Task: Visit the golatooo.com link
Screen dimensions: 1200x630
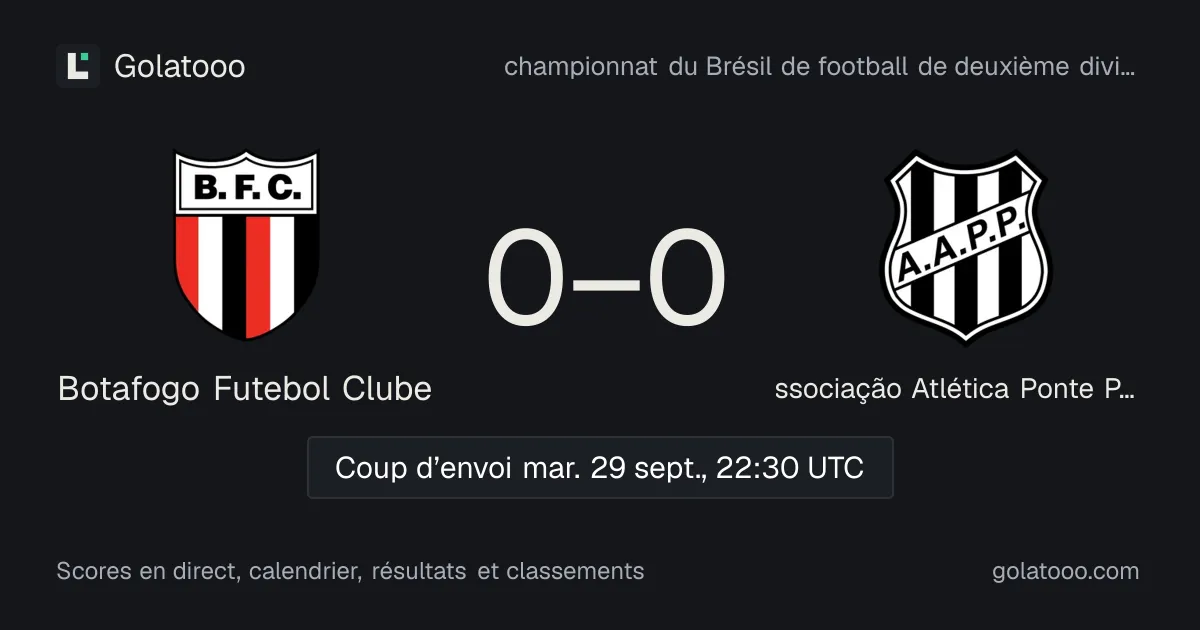Action: point(1065,572)
